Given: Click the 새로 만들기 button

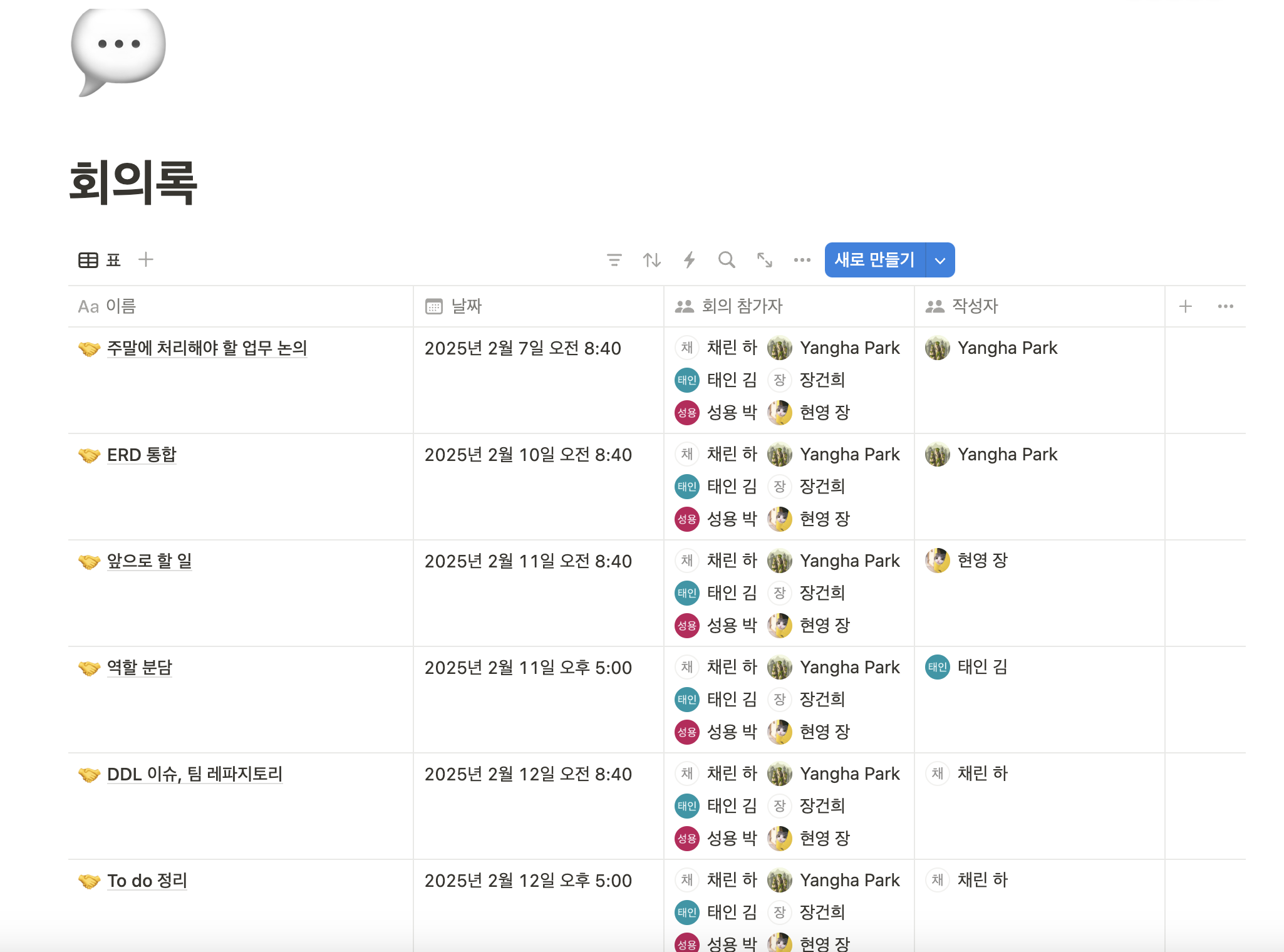Looking at the screenshot, I should tap(874, 260).
